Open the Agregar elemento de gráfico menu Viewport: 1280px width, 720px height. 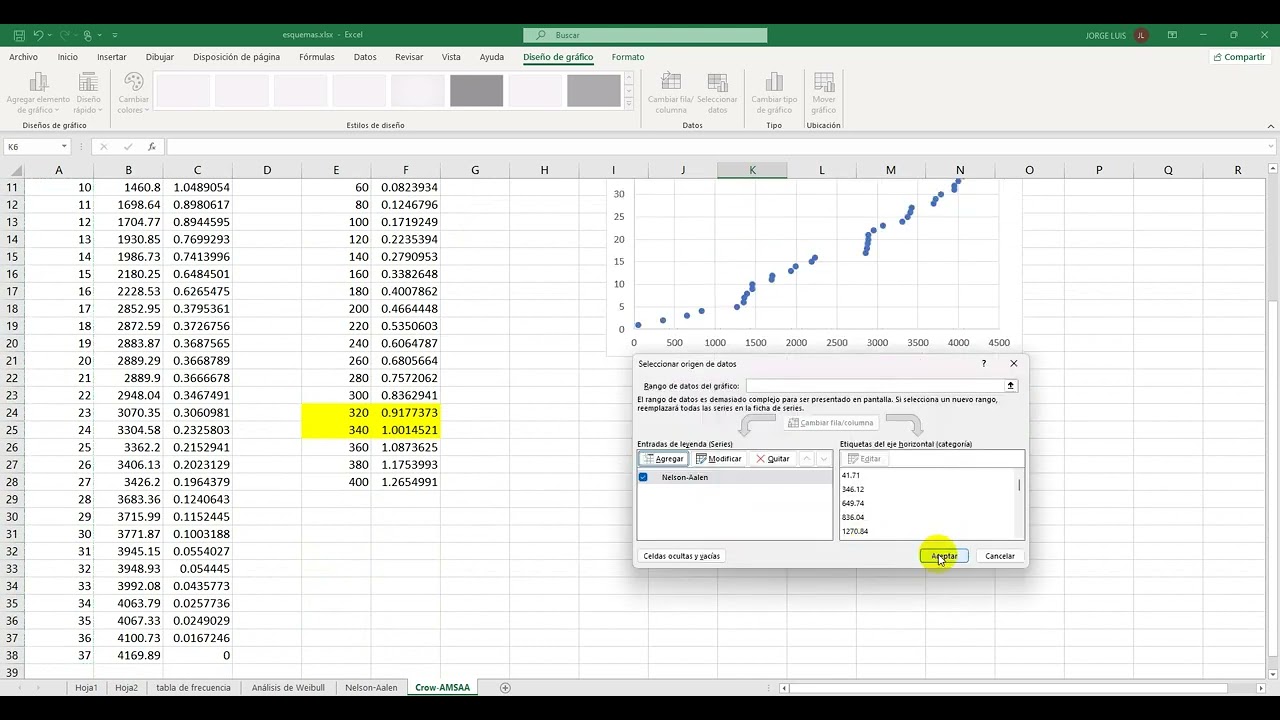point(38,93)
